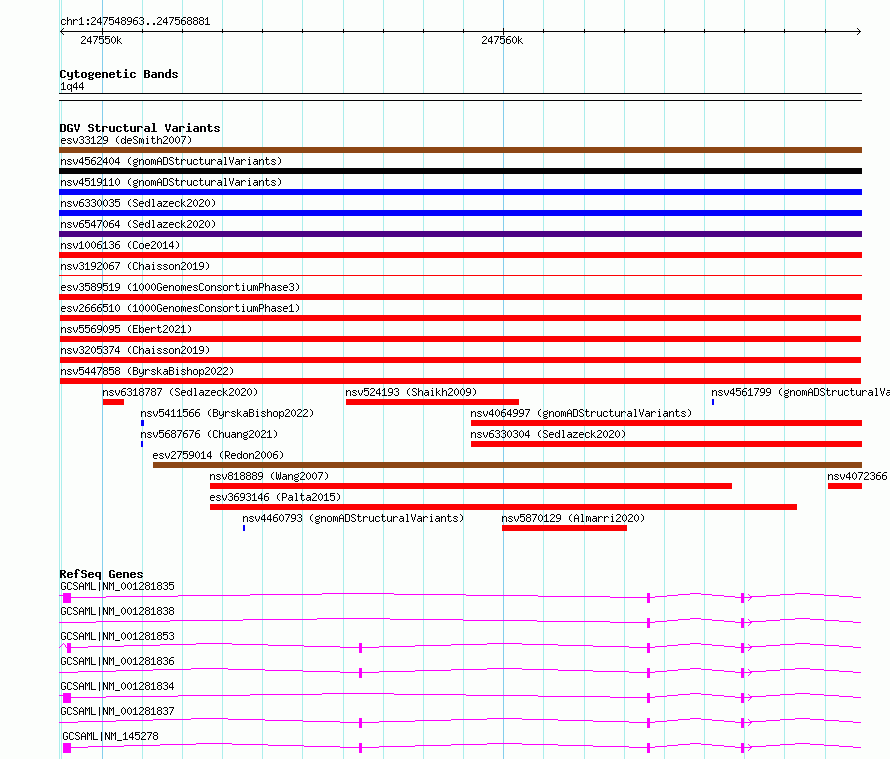Click the first exon of GCSAML NM_001281835
The width and height of the screenshot is (890, 759).
pyautogui.click(x=67, y=598)
